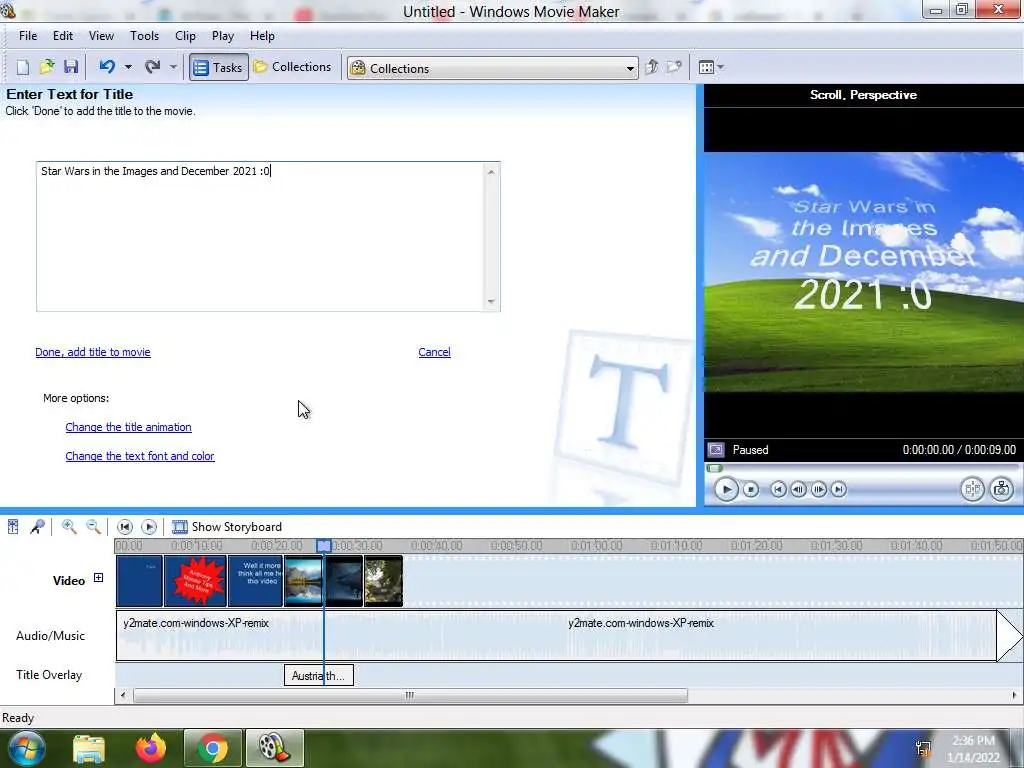Image resolution: width=1024 pixels, height=768 pixels.
Task: Toggle full screen preview icon beside Paused
Action: click(x=716, y=450)
